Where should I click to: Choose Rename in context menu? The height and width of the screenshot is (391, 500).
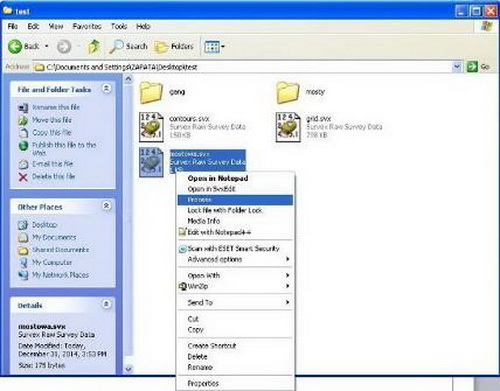coord(235,367)
